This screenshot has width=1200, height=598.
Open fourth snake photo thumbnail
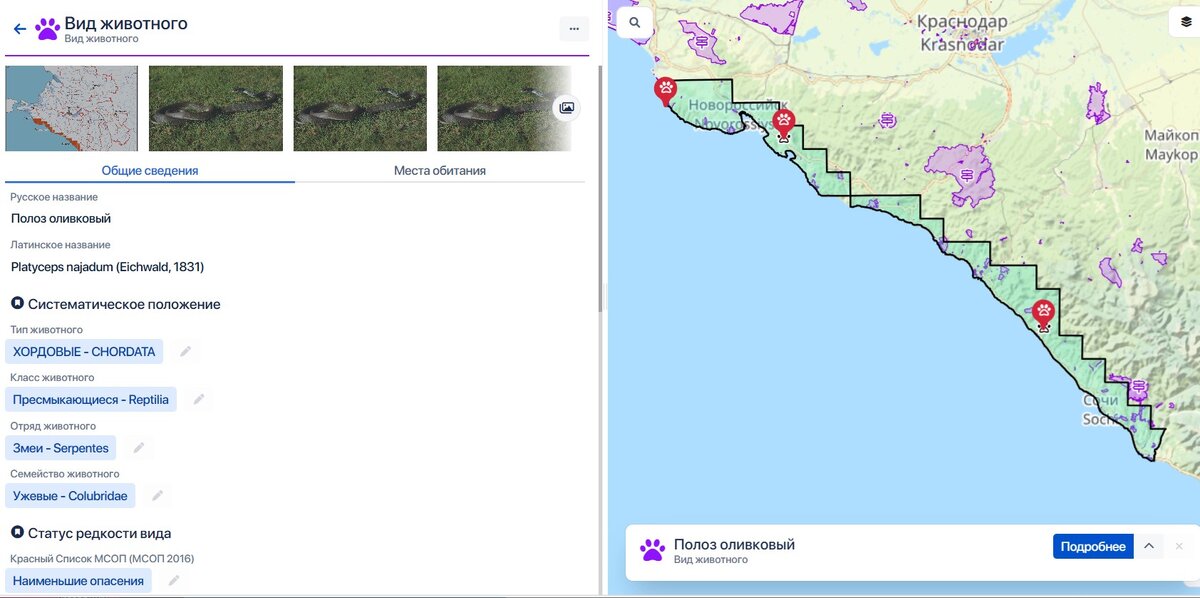coord(504,108)
